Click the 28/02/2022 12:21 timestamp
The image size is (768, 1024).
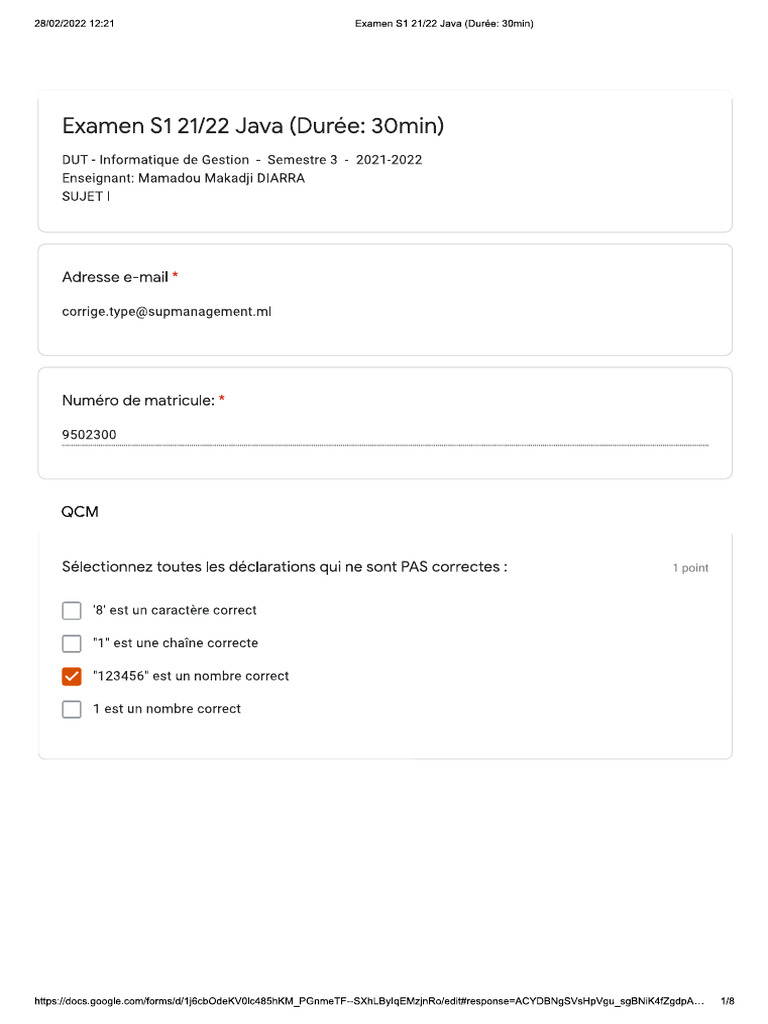pos(74,24)
